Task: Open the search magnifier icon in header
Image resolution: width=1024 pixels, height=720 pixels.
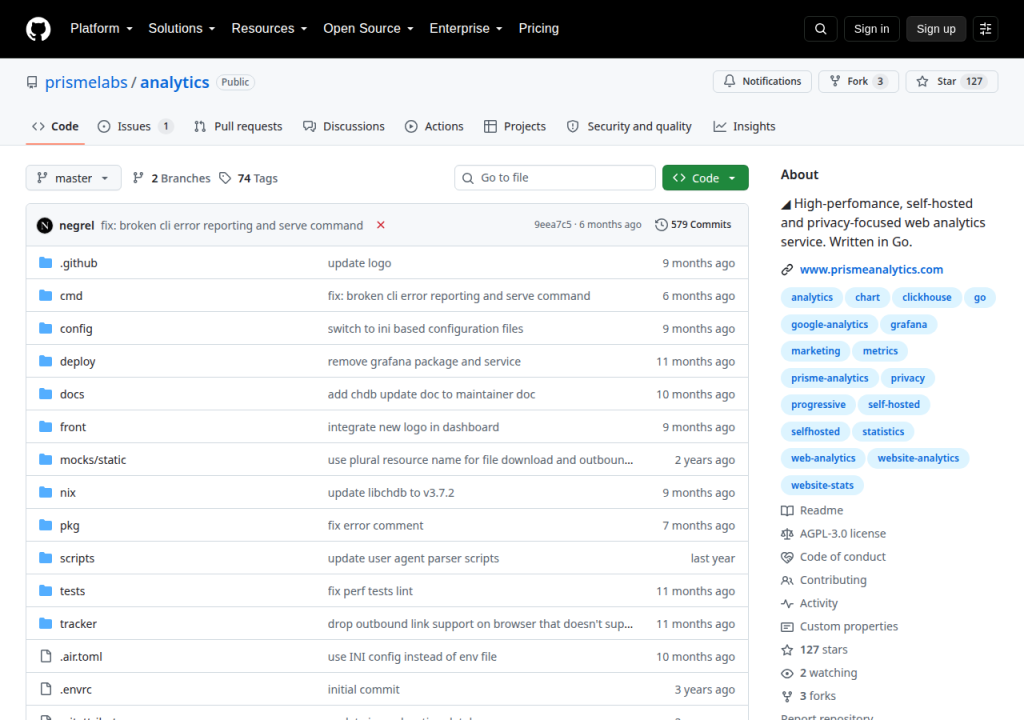Action: (x=820, y=29)
